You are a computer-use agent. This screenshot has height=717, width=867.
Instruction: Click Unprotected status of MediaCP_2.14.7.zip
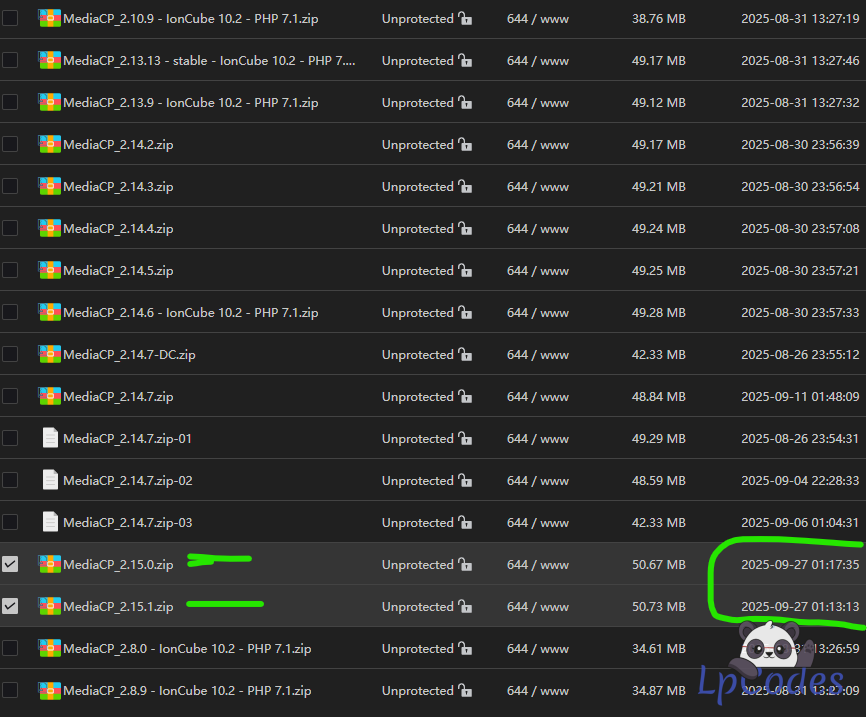click(x=417, y=397)
